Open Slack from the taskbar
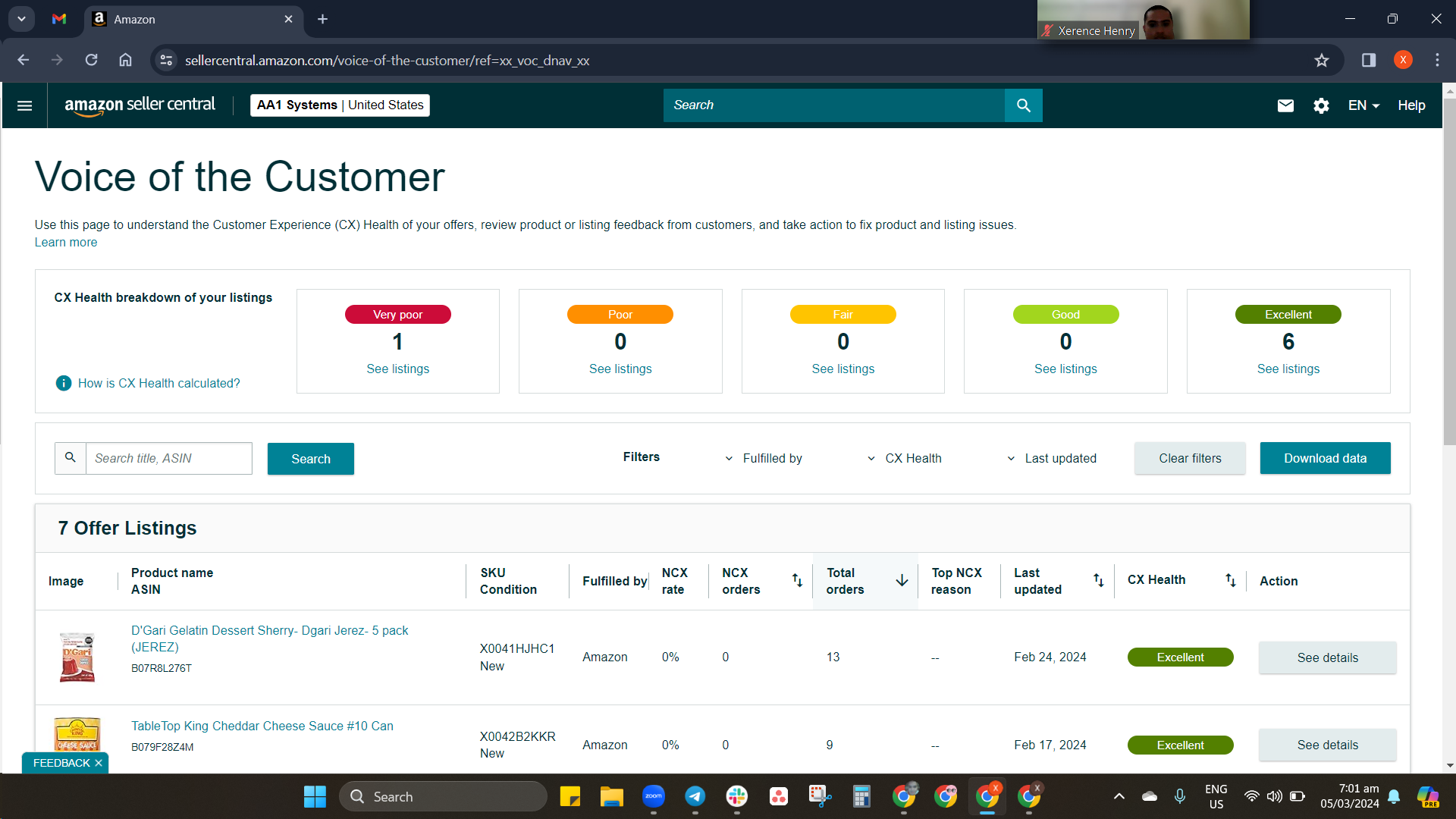 click(737, 797)
